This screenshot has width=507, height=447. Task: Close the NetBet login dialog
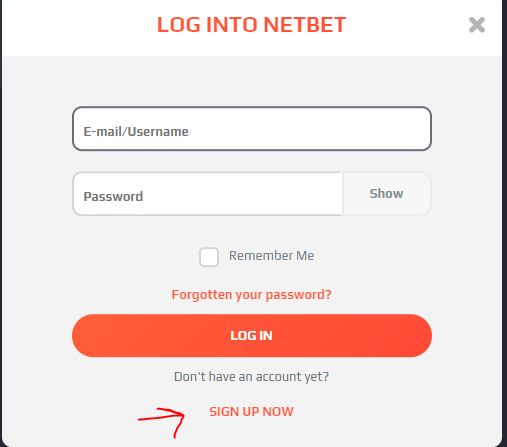[477, 25]
